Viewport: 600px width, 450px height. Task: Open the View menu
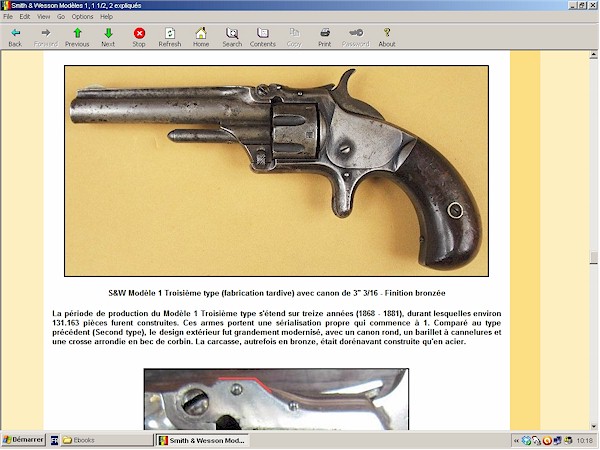[x=43, y=16]
